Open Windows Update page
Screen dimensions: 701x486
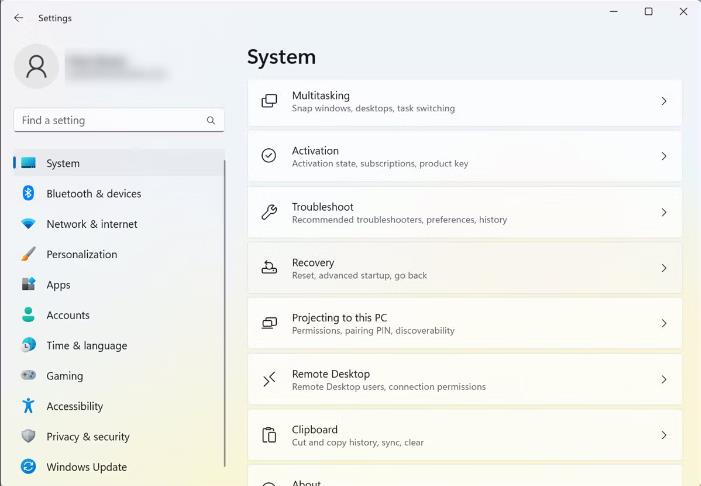118,467
